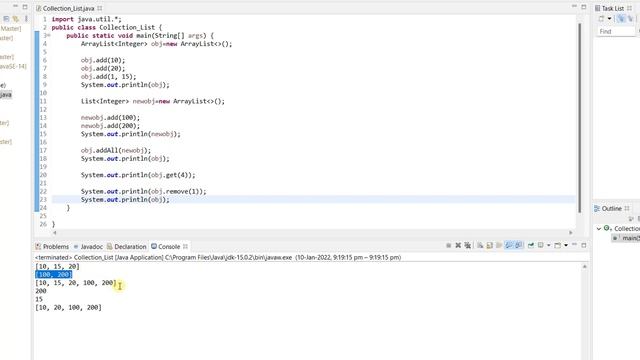Screen dimensions: 640x360
Task: Click System.out.println(obj.get(4)) line
Action: pos(138,175)
